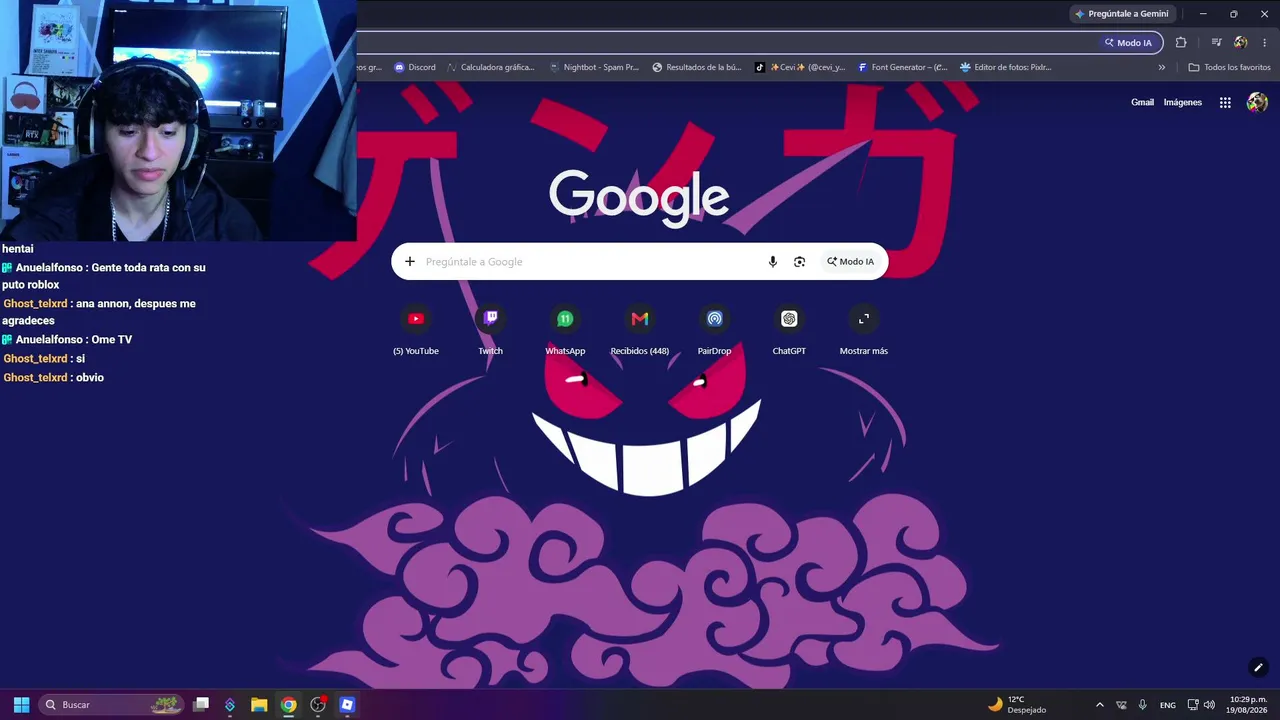1280x720 pixels.
Task: Open the clock showing 10:29 p.m.
Action: coord(1248,705)
